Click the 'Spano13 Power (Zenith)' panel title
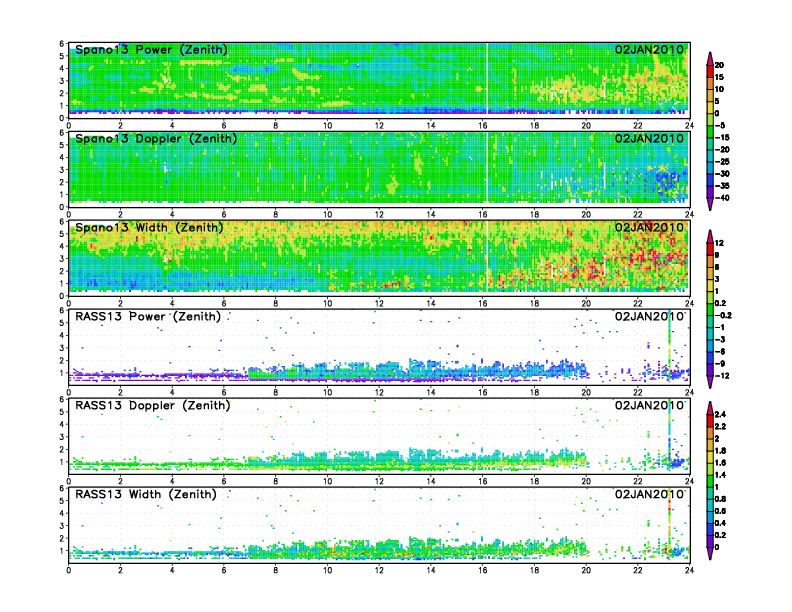 tap(151, 50)
